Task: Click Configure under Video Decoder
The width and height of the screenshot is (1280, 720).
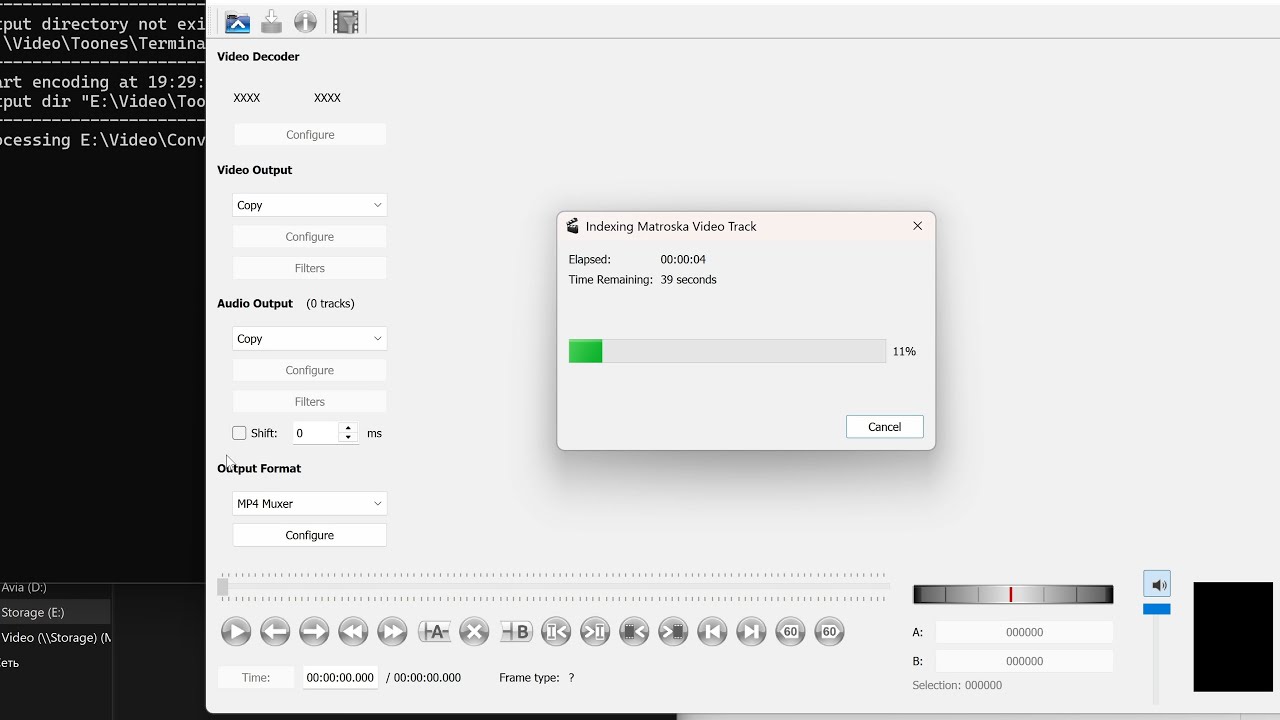Action: point(310,135)
